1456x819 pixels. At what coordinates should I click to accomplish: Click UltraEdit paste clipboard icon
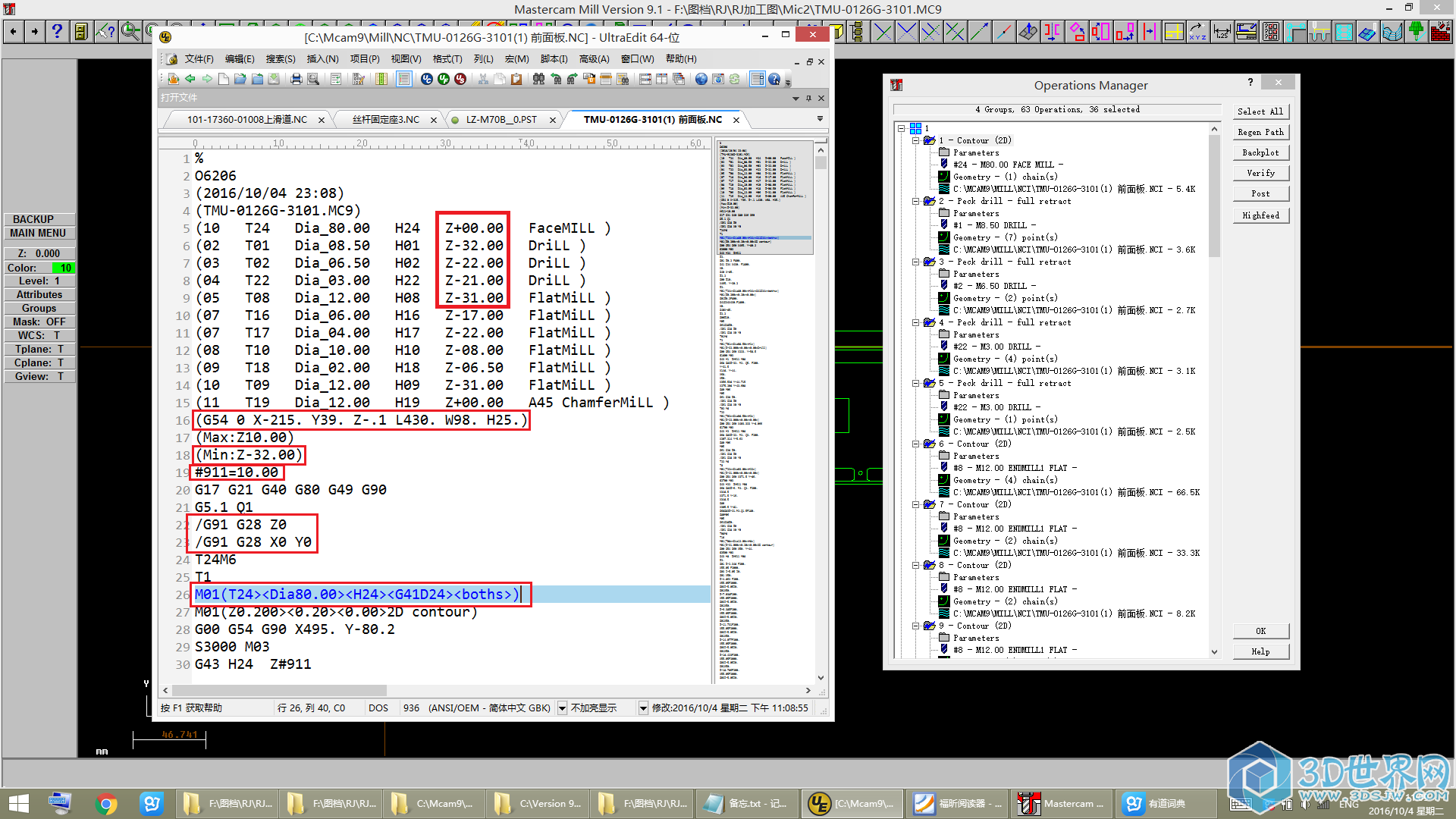[516, 79]
